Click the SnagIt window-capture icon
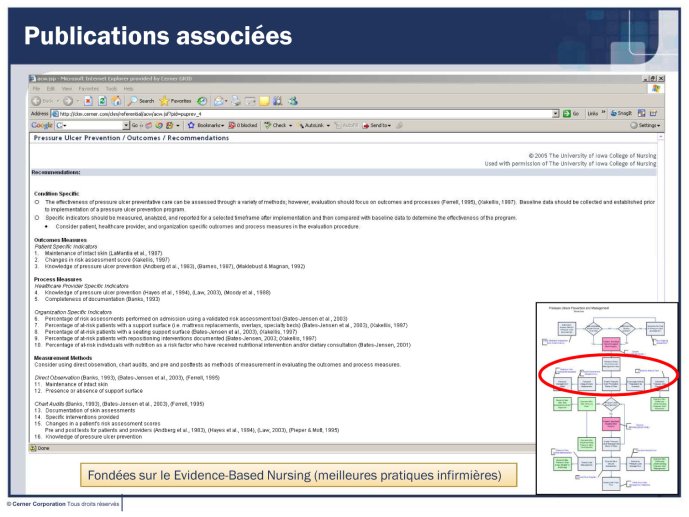 (642, 113)
